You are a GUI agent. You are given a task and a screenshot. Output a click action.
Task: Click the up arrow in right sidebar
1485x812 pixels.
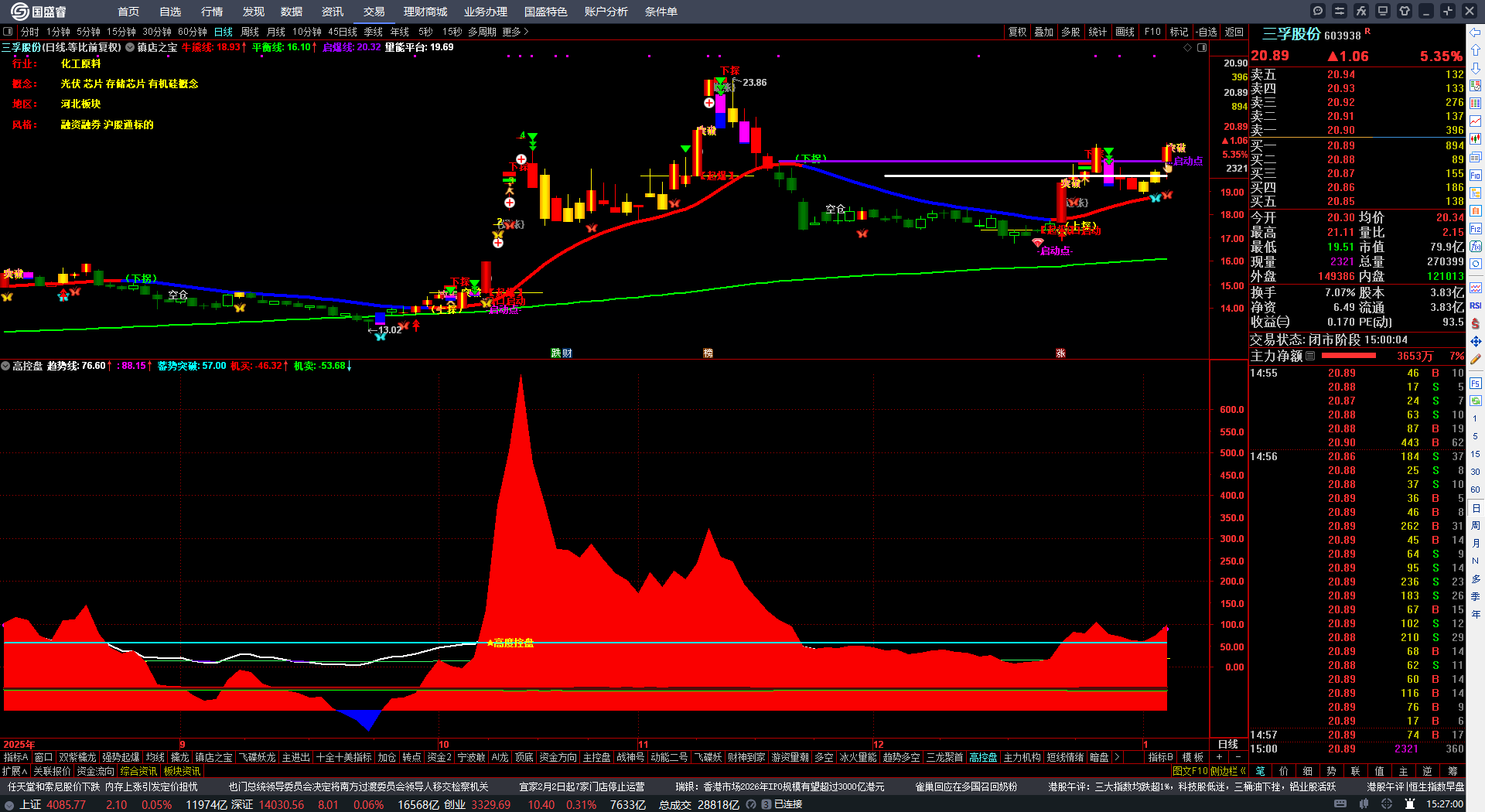pyautogui.click(x=1476, y=50)
